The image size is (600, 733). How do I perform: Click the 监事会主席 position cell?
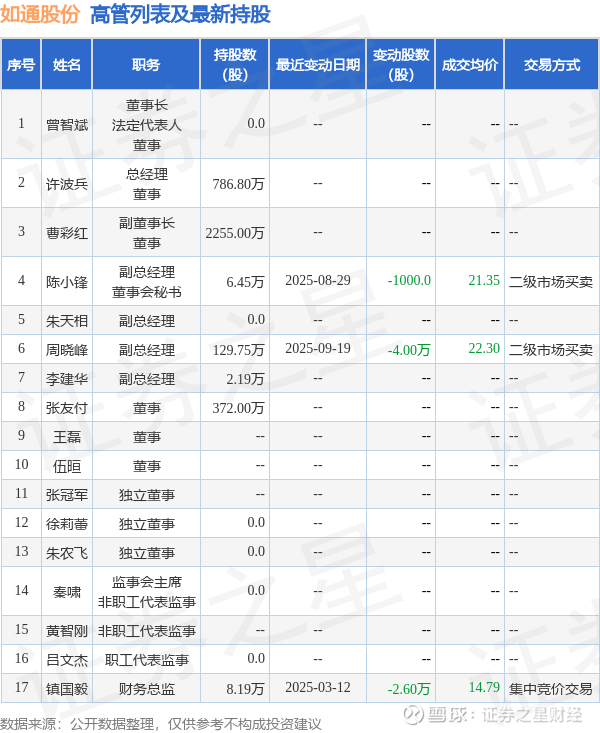tap(146, 592)
